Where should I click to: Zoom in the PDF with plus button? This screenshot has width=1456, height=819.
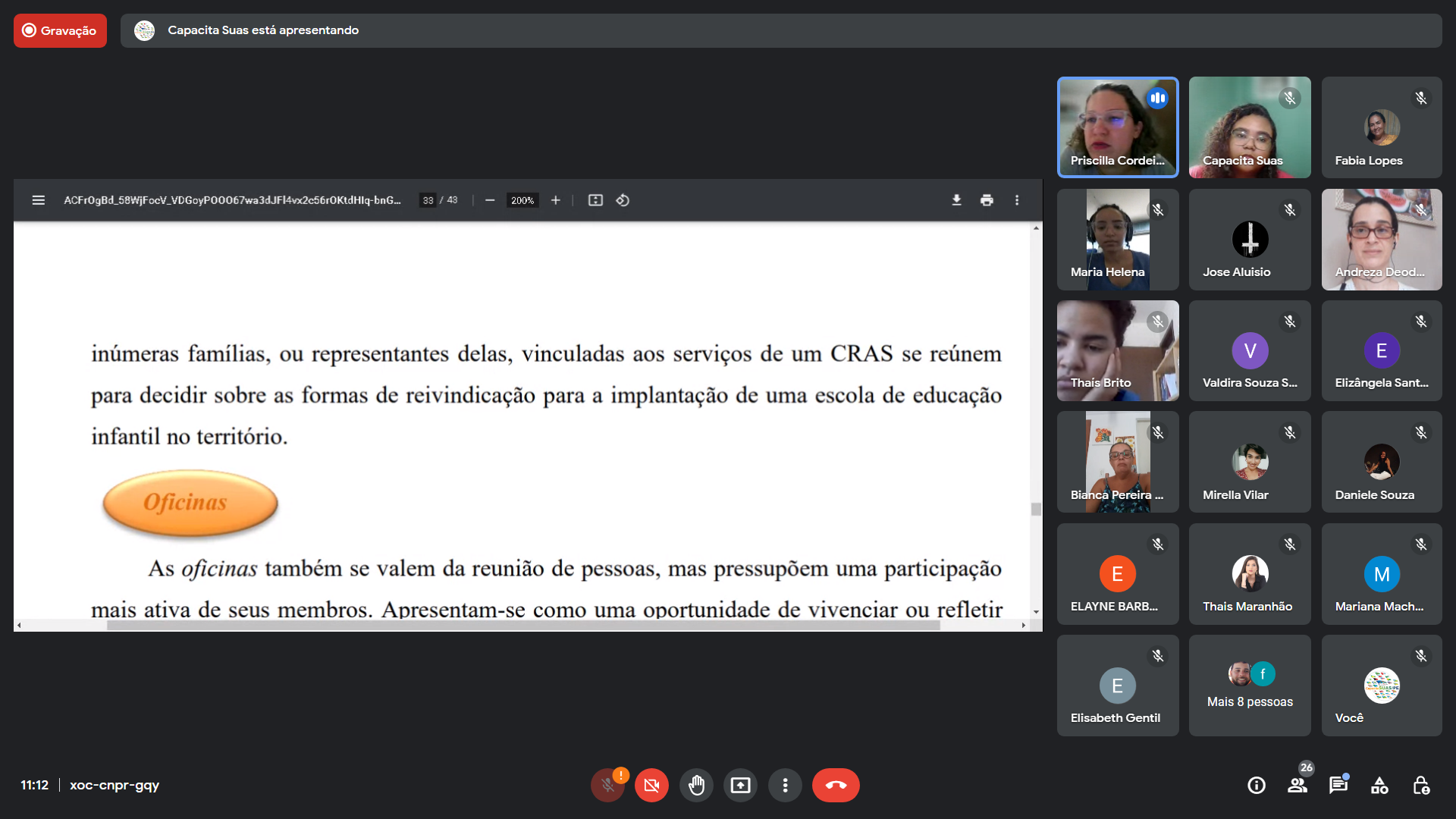556,200
